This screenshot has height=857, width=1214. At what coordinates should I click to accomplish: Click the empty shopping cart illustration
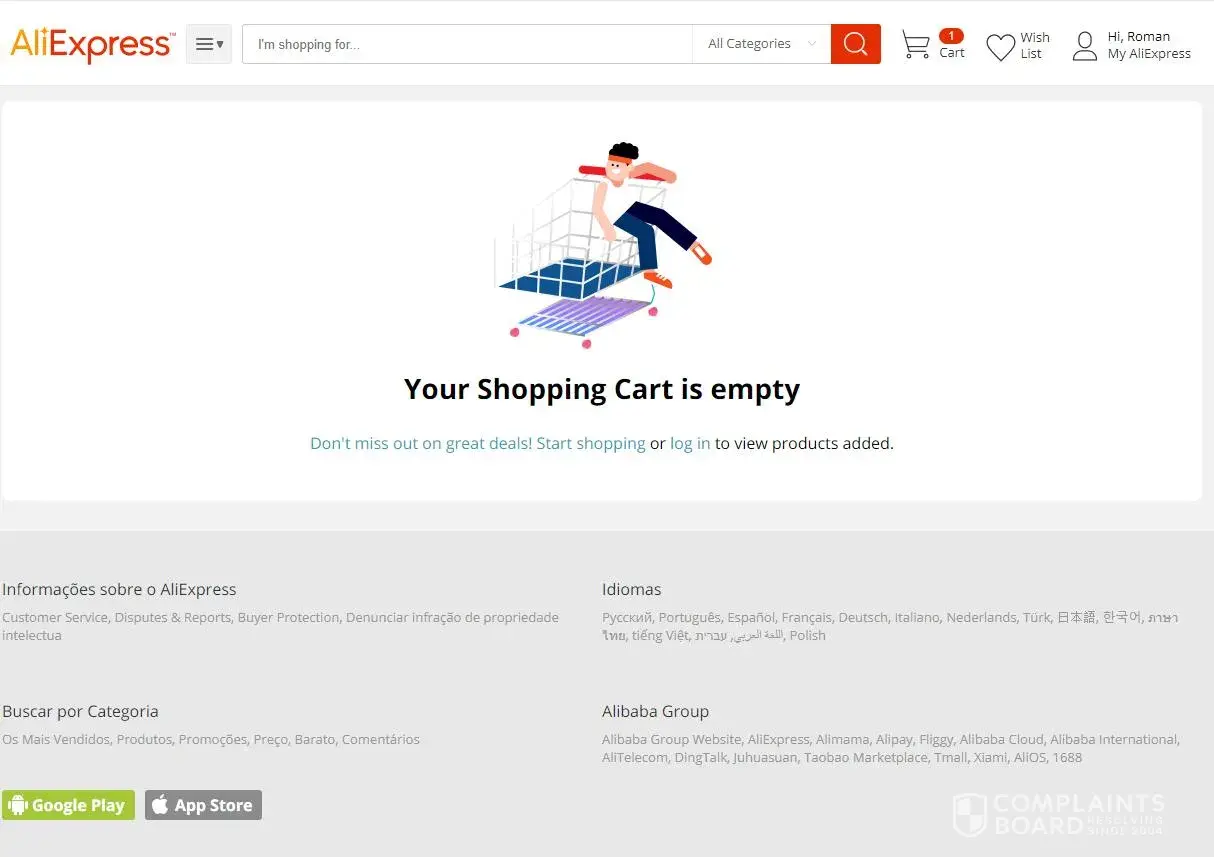(601, 245)
